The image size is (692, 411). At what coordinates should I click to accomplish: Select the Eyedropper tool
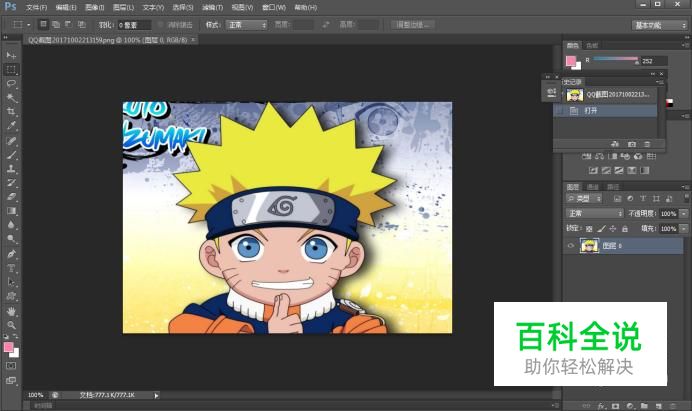(11, 126)
